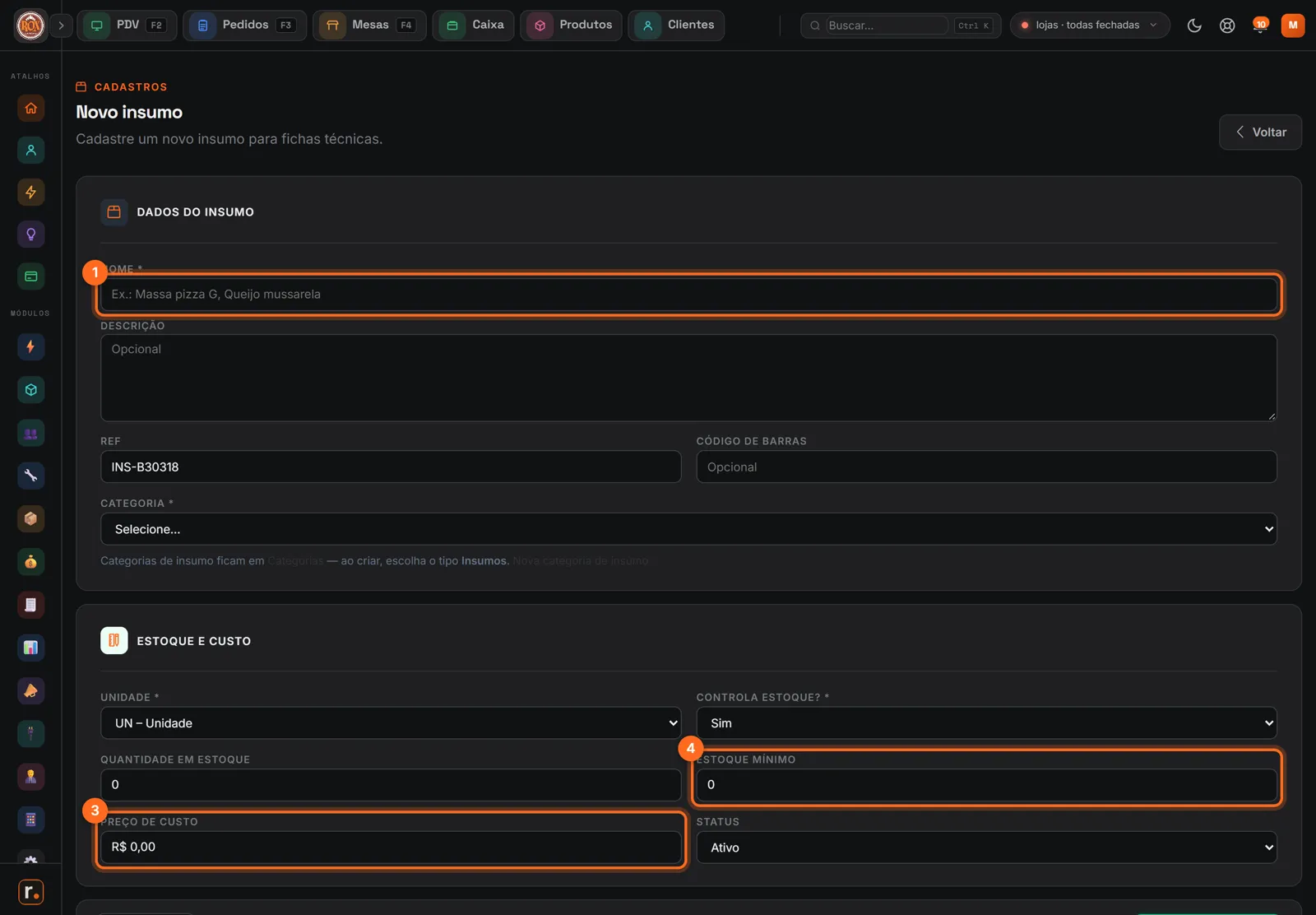Viewport: 1316px width, 915px height.
Task: Focus the Estoque mínimo field
Action: 986,785
